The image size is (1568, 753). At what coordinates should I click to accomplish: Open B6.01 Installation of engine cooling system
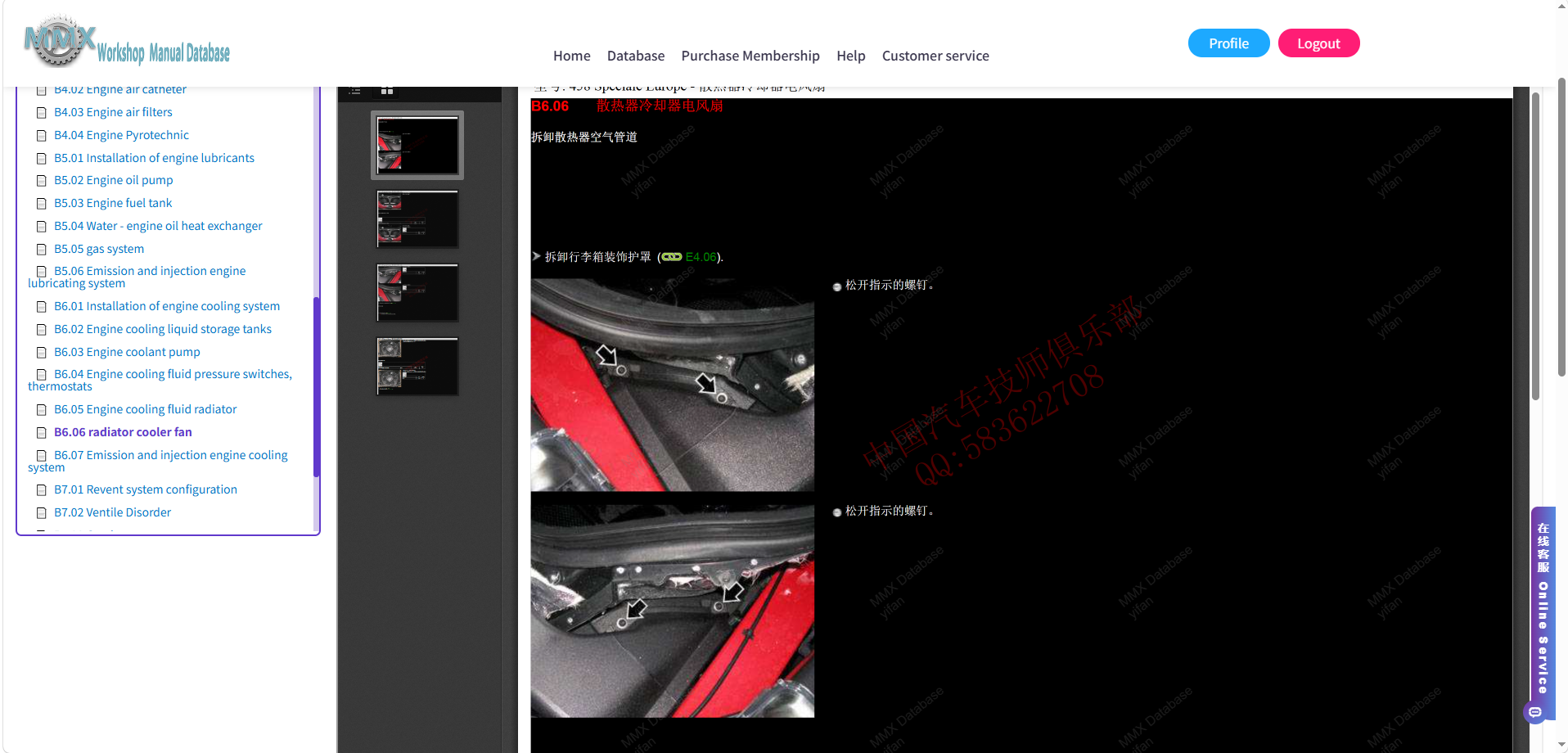coord(167,306)
